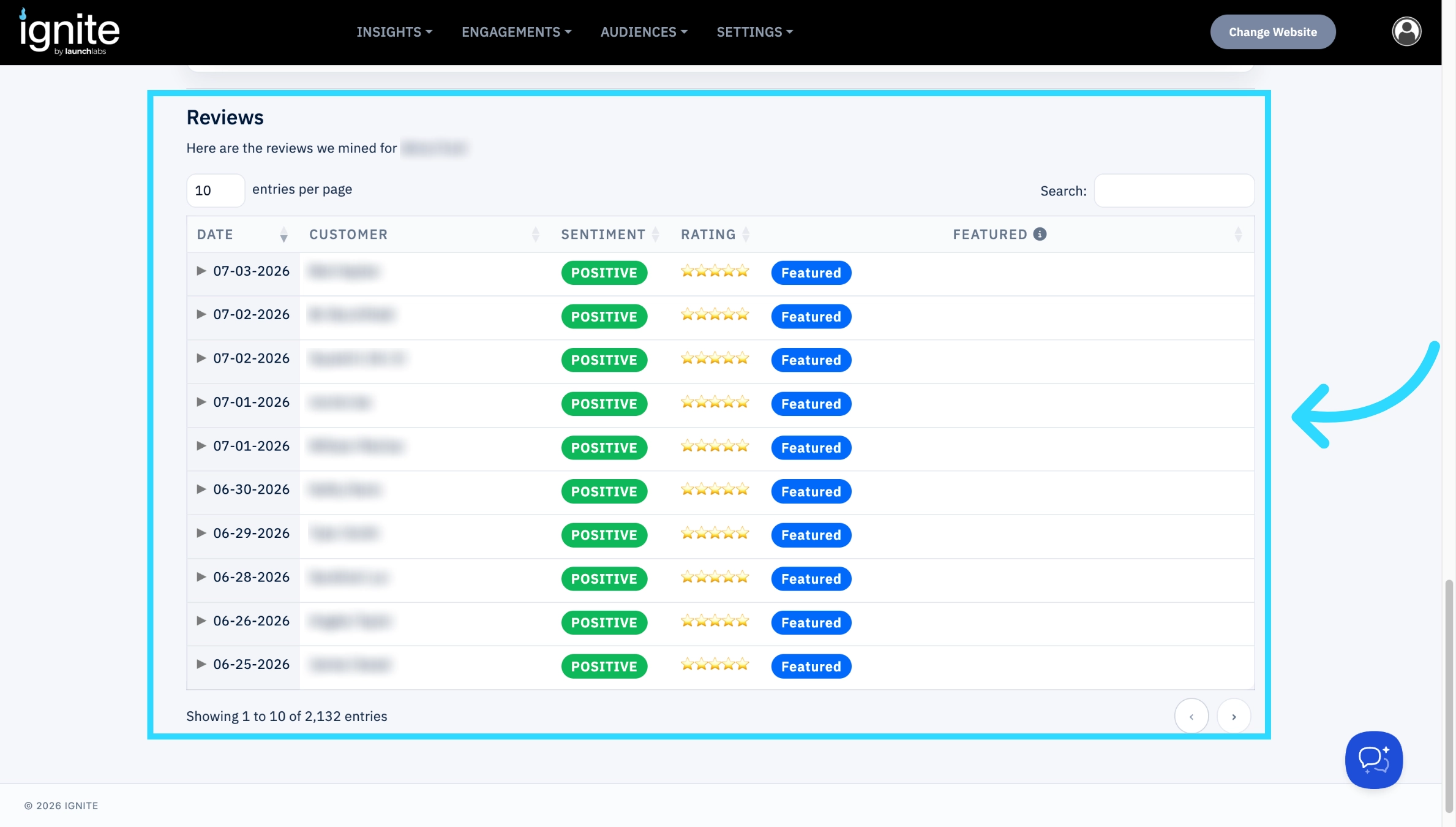
Task: Toggle Featured on the 06-25-2026 review
Action: point(811,667)
